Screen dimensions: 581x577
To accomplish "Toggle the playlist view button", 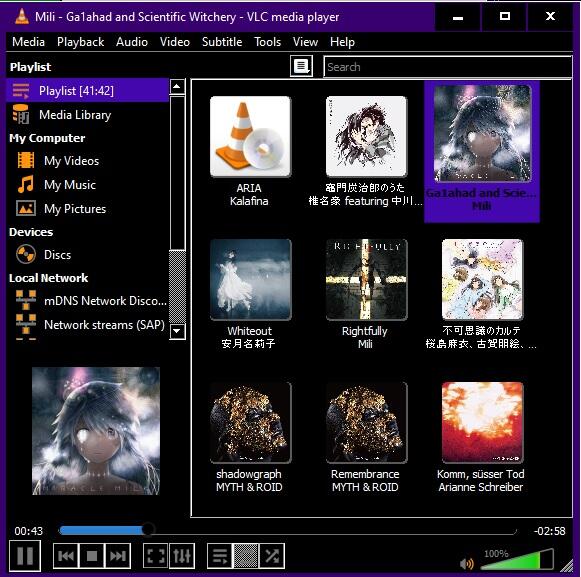I will [x=220, y=556].
